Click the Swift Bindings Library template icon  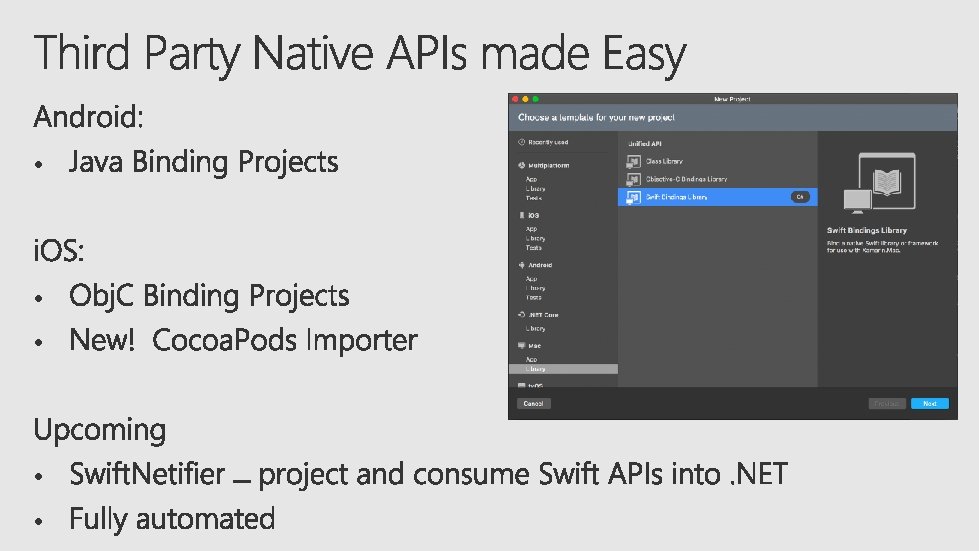tap(633, 197)
